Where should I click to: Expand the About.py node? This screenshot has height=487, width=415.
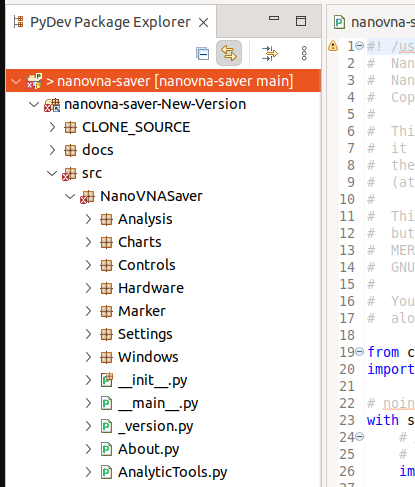pos(88,449)
